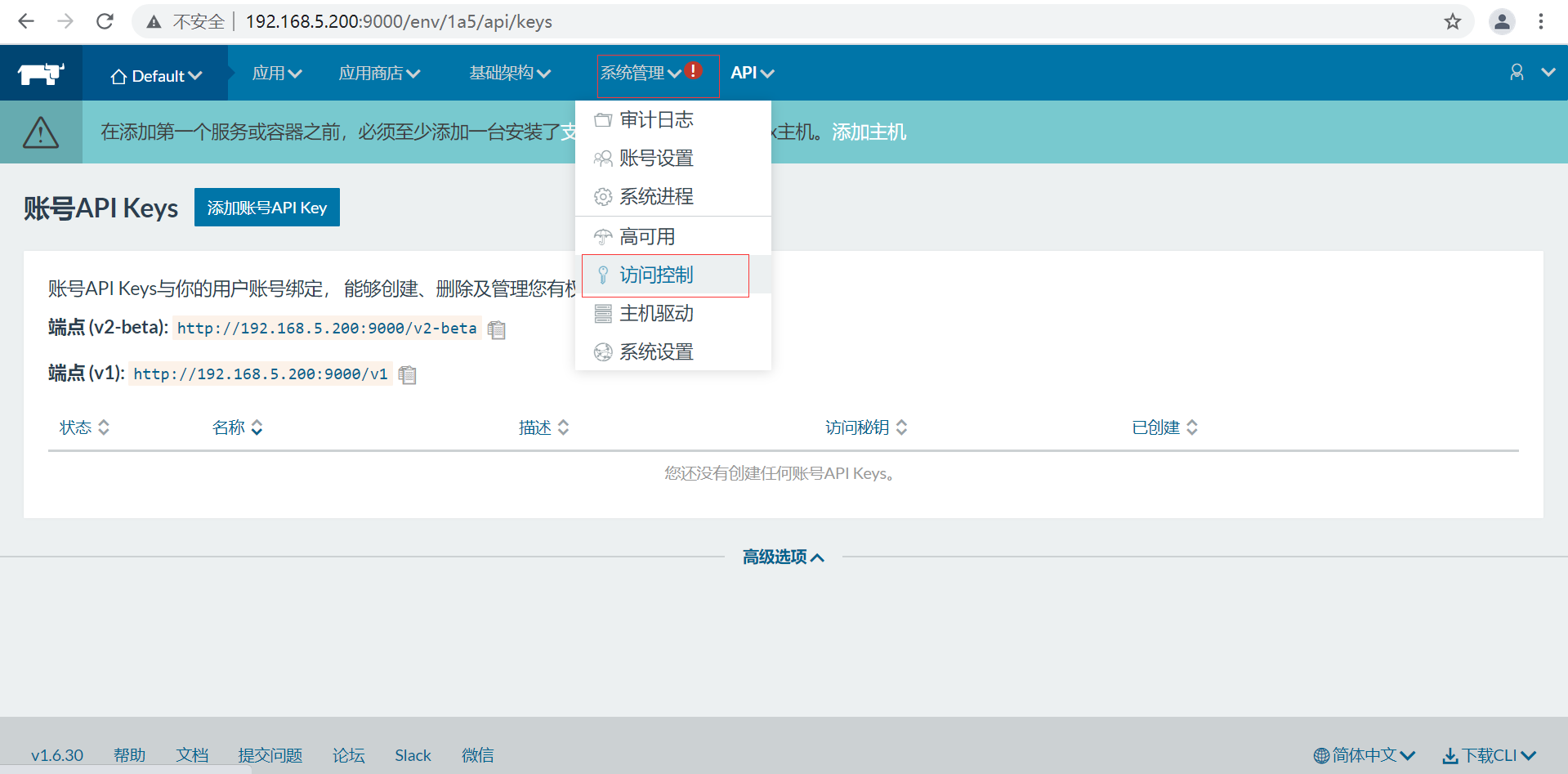The width and height of the screenshot is (1568, 774).
Task: Sort table by 访问秘钥 column
Action: pyautogui.click(x=866, y=427)
